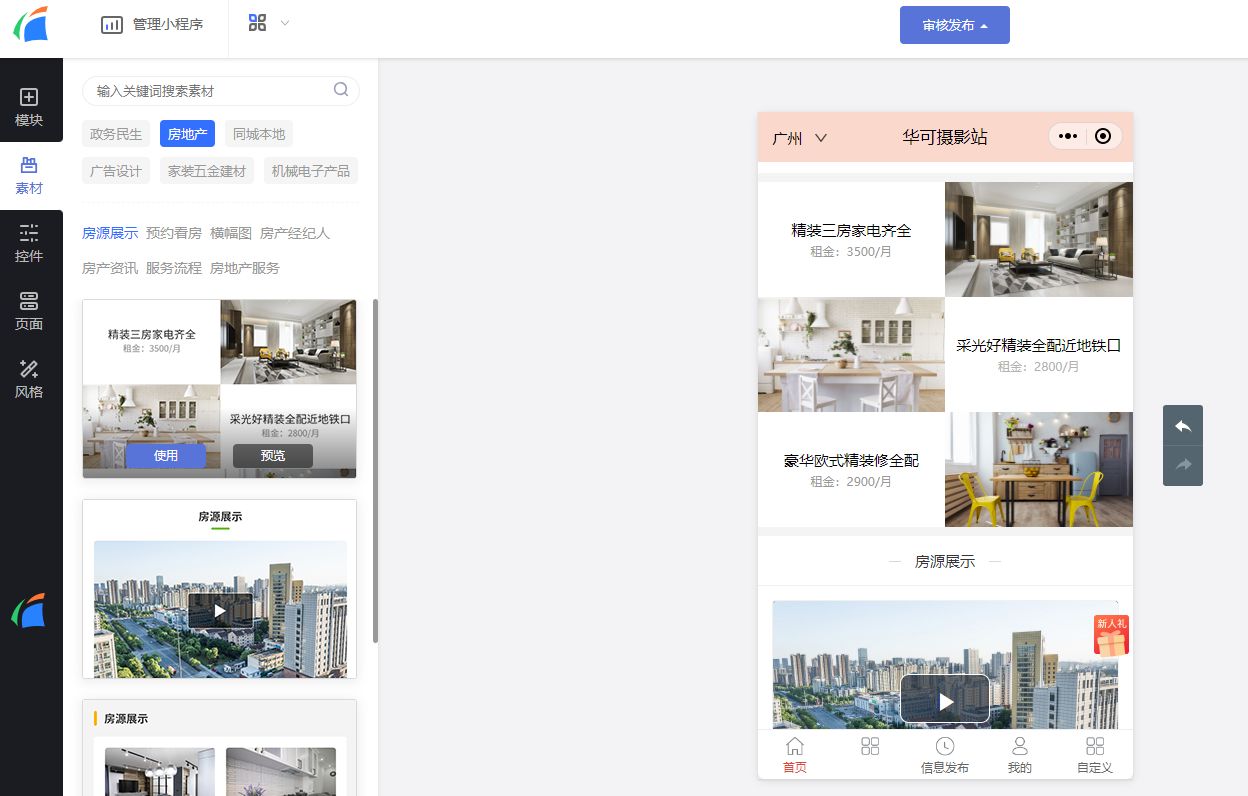Click 采光好精装全配近地铁口 listing in preview
Image resolution: width=1248 pixels, height=796 pixels.
1039,346
